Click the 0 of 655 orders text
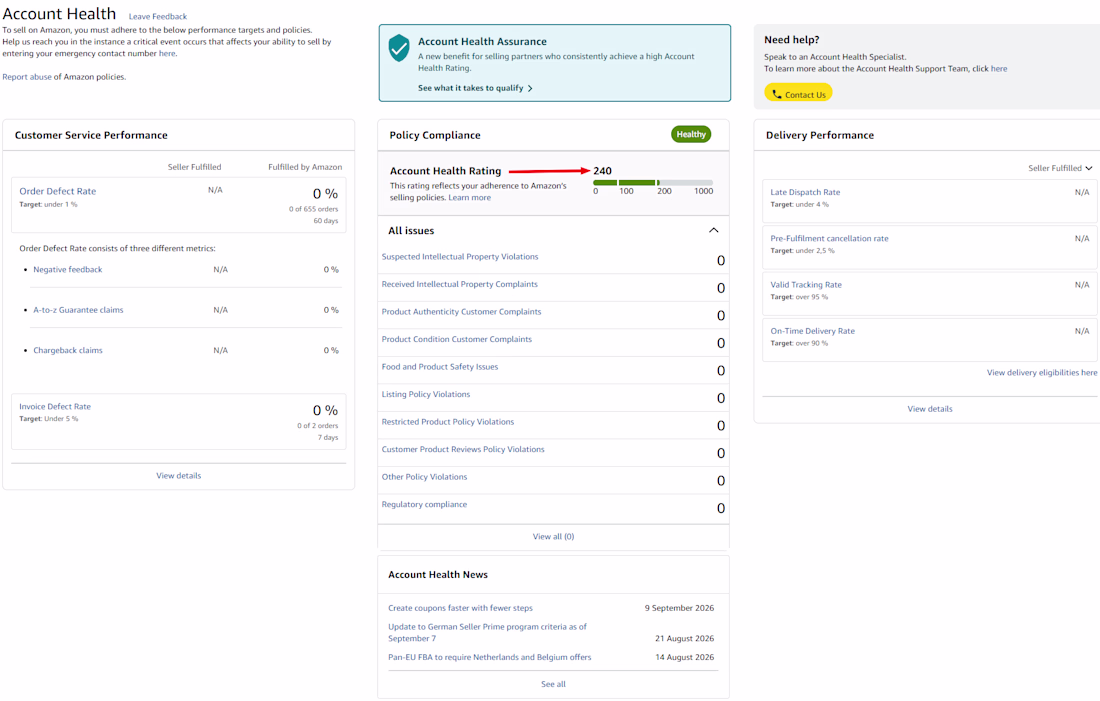 (x=313, y=209)
